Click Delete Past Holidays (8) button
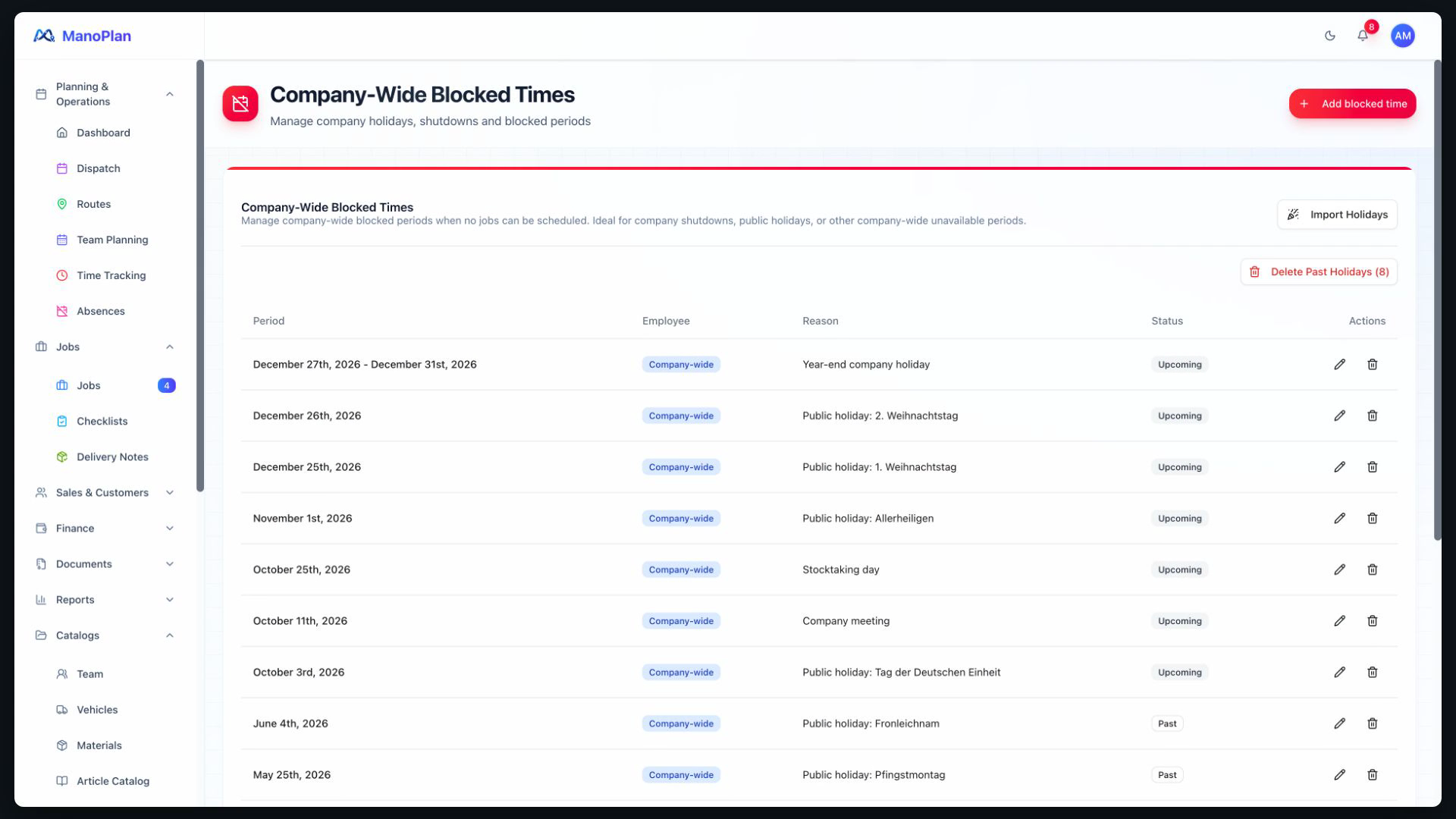The width and height of the screenshot is (1456, 819). tap(1319, 272)
